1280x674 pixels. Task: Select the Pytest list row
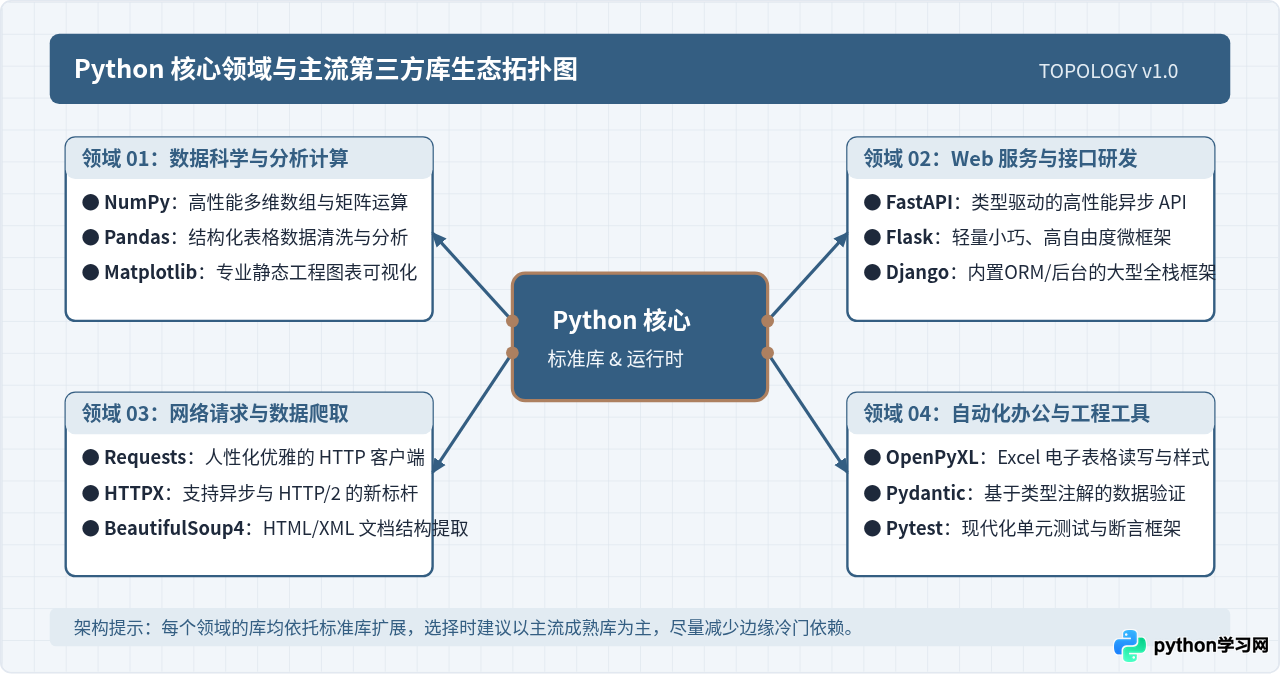pos(1023,528)
